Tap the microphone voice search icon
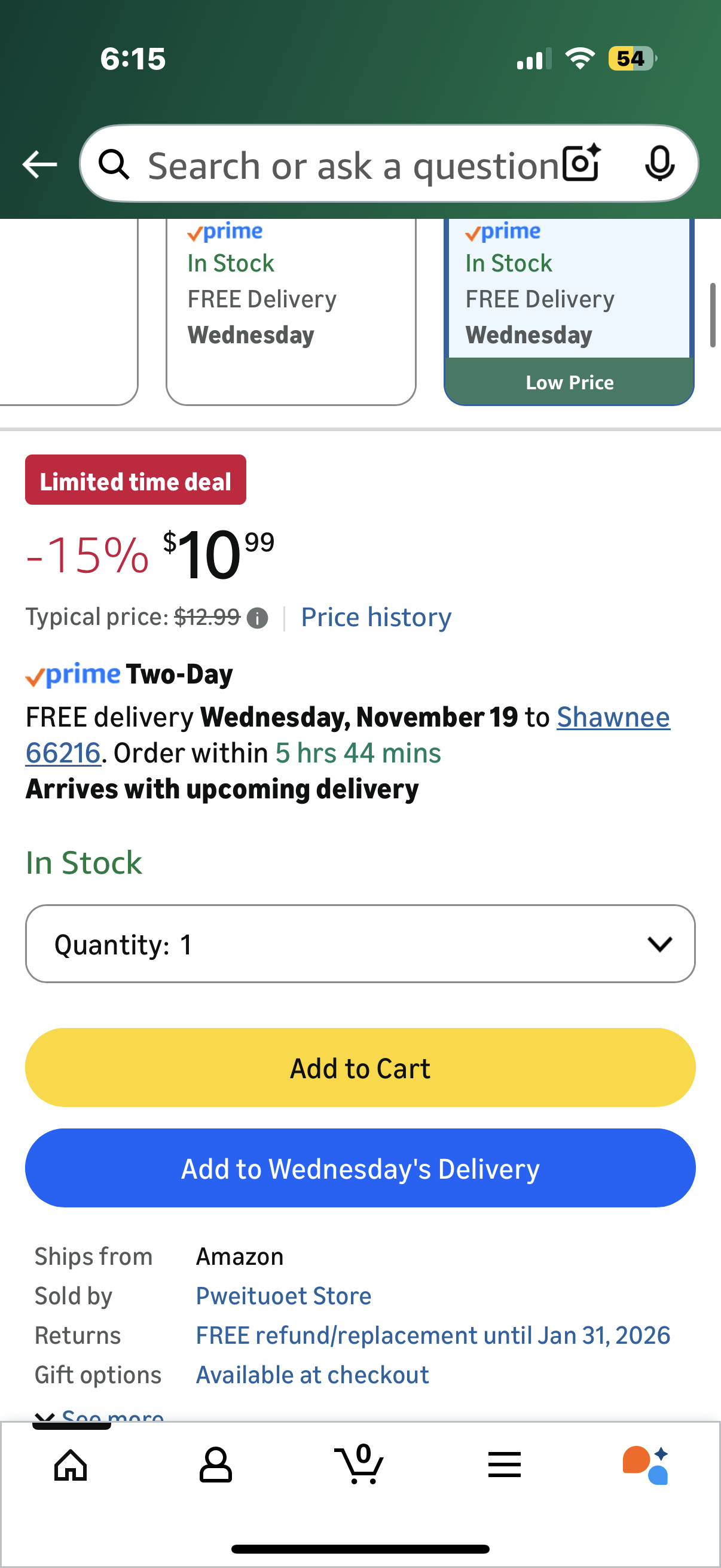 (x=659, y=164)
